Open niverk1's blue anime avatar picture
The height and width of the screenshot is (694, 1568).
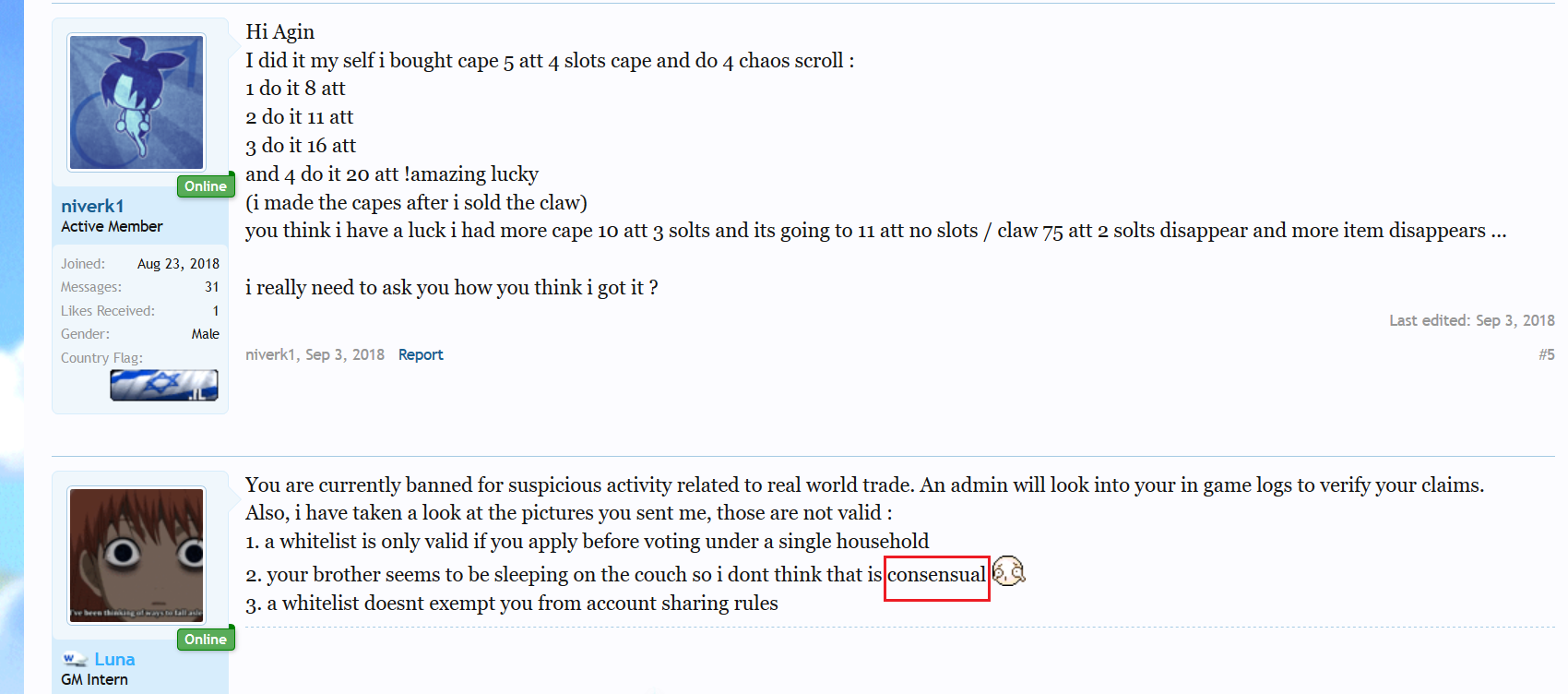137,102
